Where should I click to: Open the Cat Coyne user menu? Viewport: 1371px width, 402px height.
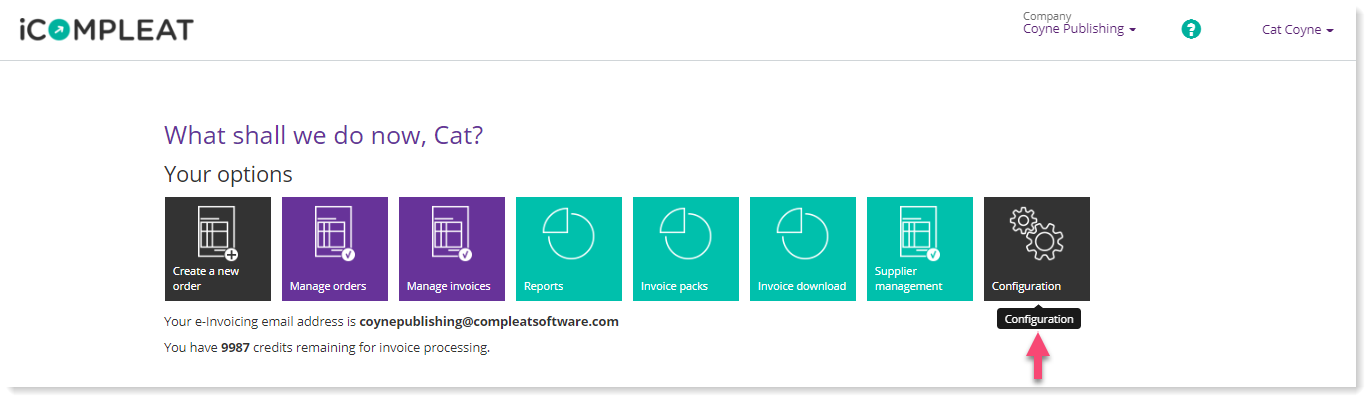click(1298, 30)
